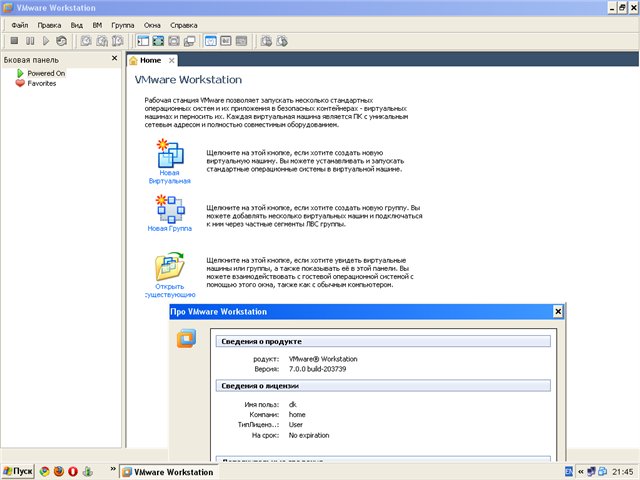
Task: Click the Новая Группа link text
Action: tap(169, 229)
